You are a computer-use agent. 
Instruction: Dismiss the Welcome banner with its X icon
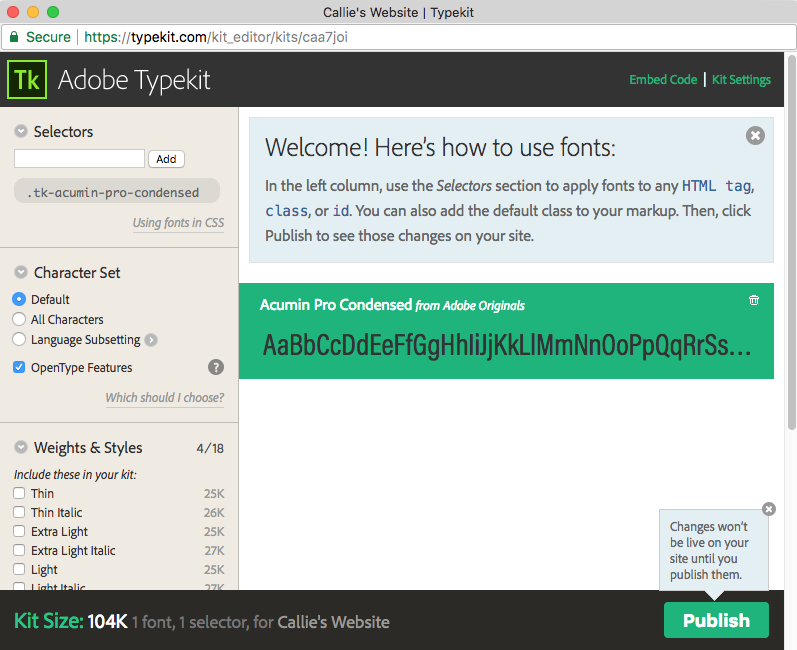pos(755,136)
